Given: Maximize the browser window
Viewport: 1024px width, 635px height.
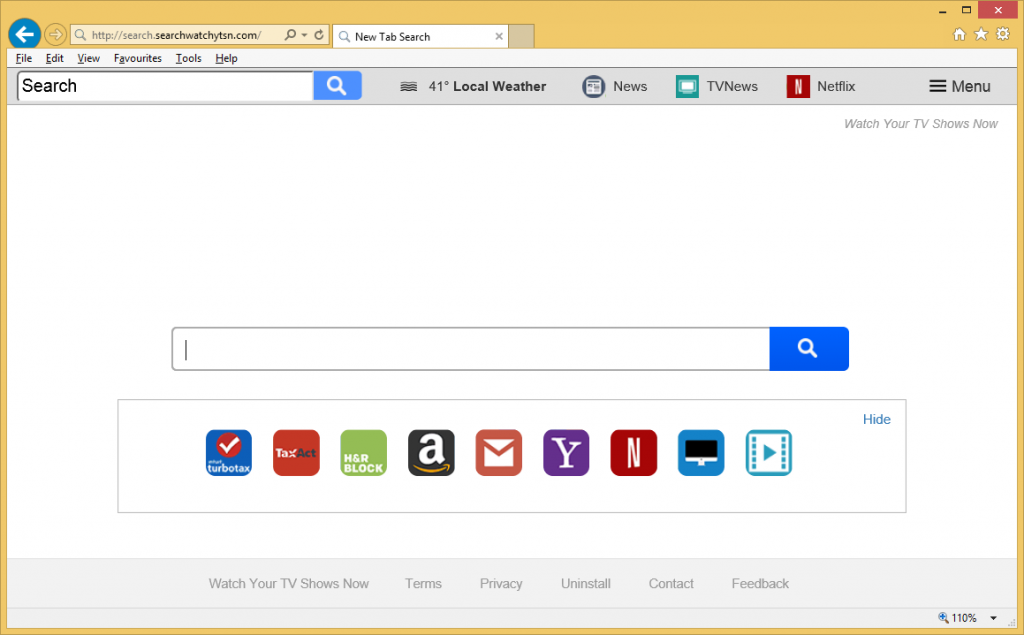Looking at the screenshot, I should click(967, 10).
